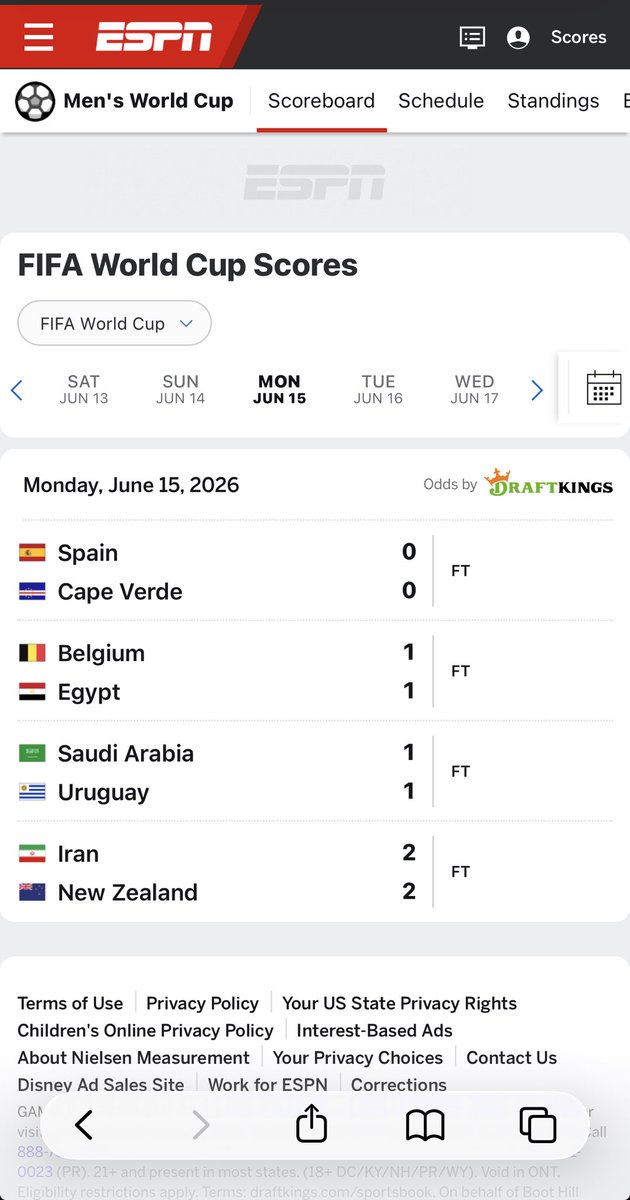Viewport: 630px width, 1200px height.
Task: Select Tue Jun 16 date
Action: pyautogui.click(x=378, y=389)
